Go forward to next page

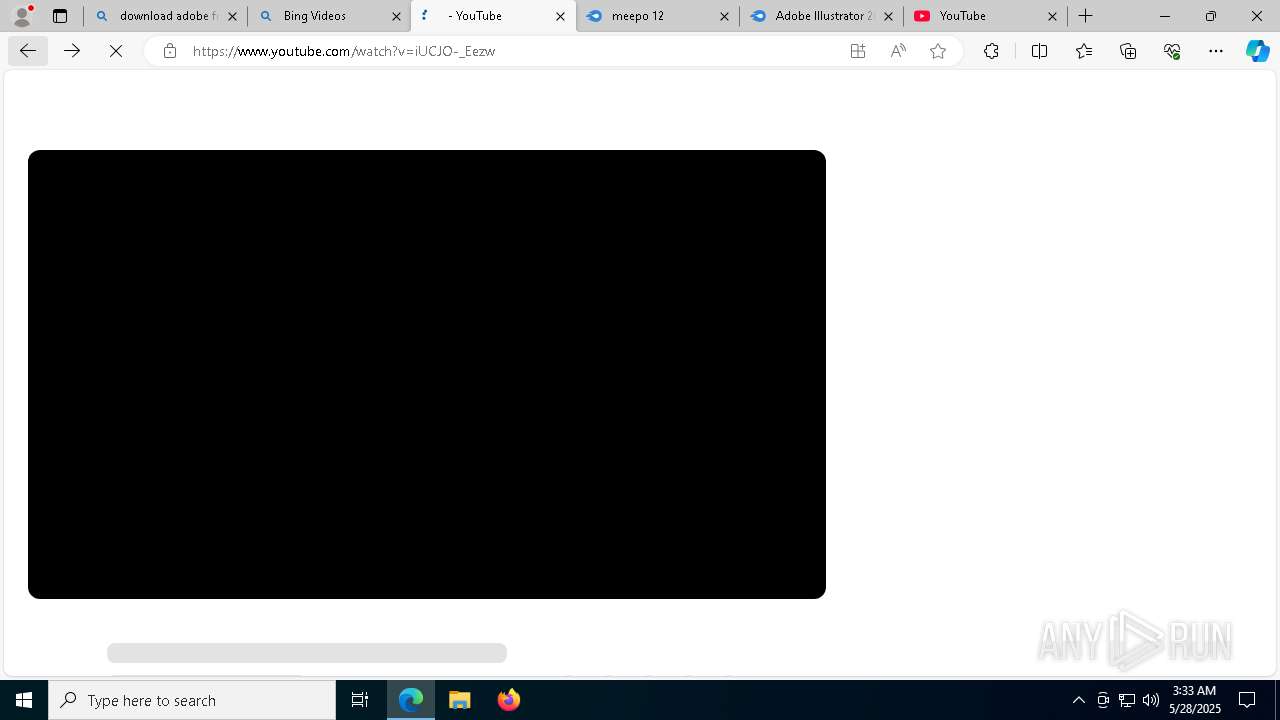tap(72, 51)
